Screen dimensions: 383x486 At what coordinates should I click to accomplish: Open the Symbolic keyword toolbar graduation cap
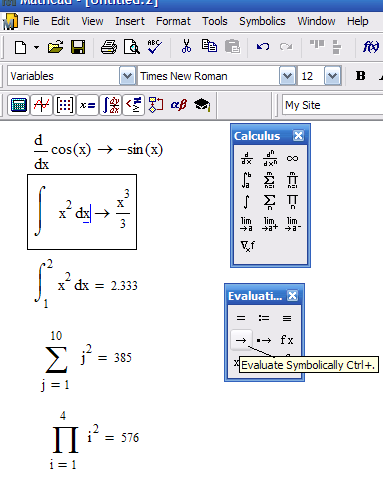(x=202, y=105)
